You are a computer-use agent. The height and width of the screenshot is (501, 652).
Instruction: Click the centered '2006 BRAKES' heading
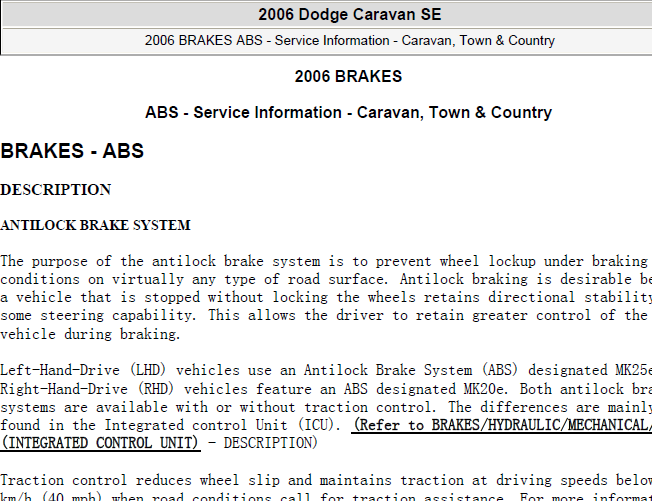(x=348, y=77)
